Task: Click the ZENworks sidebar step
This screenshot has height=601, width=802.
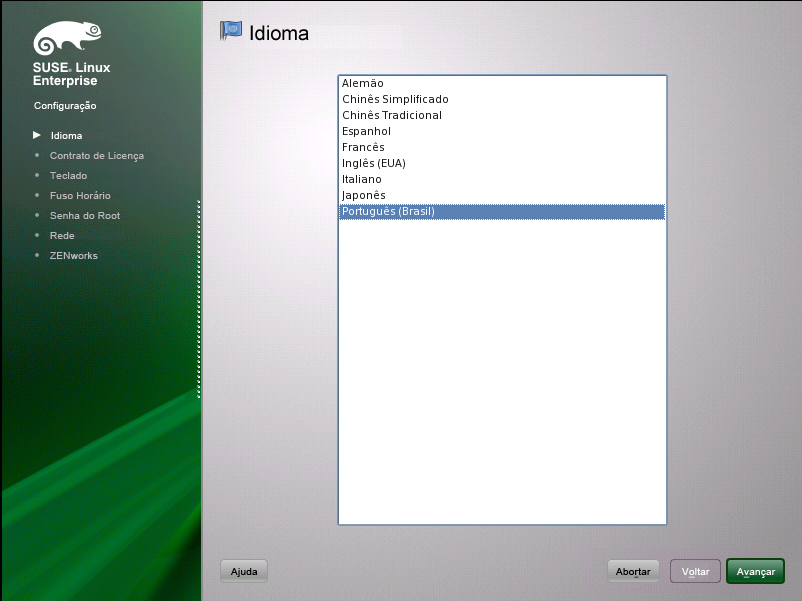Action: [x=74, y=255]
